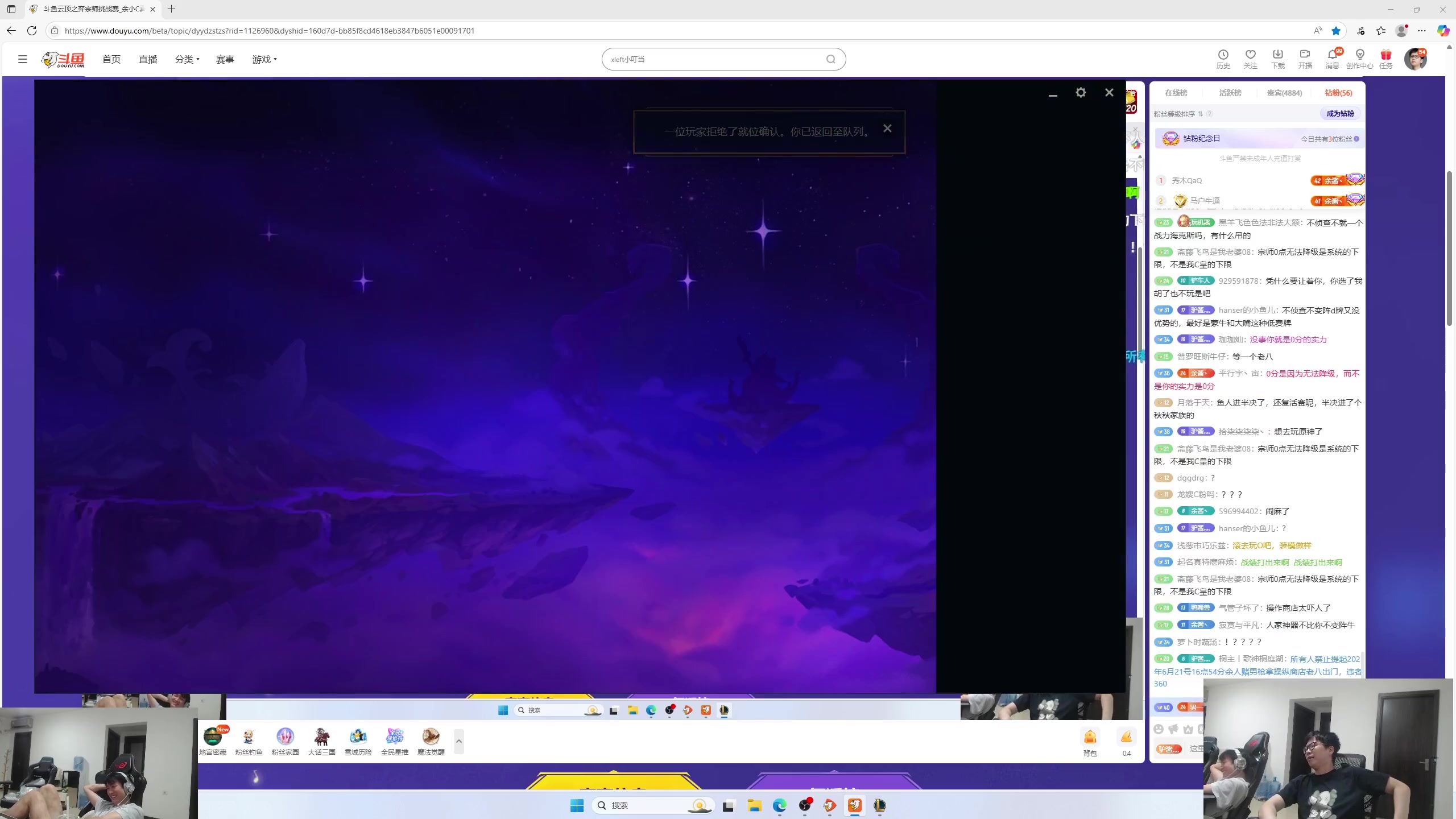The width and height of the screenshot is (1456, 819).
Task: Toggle the favorite star in address bar
Action: coord(1336,31)
